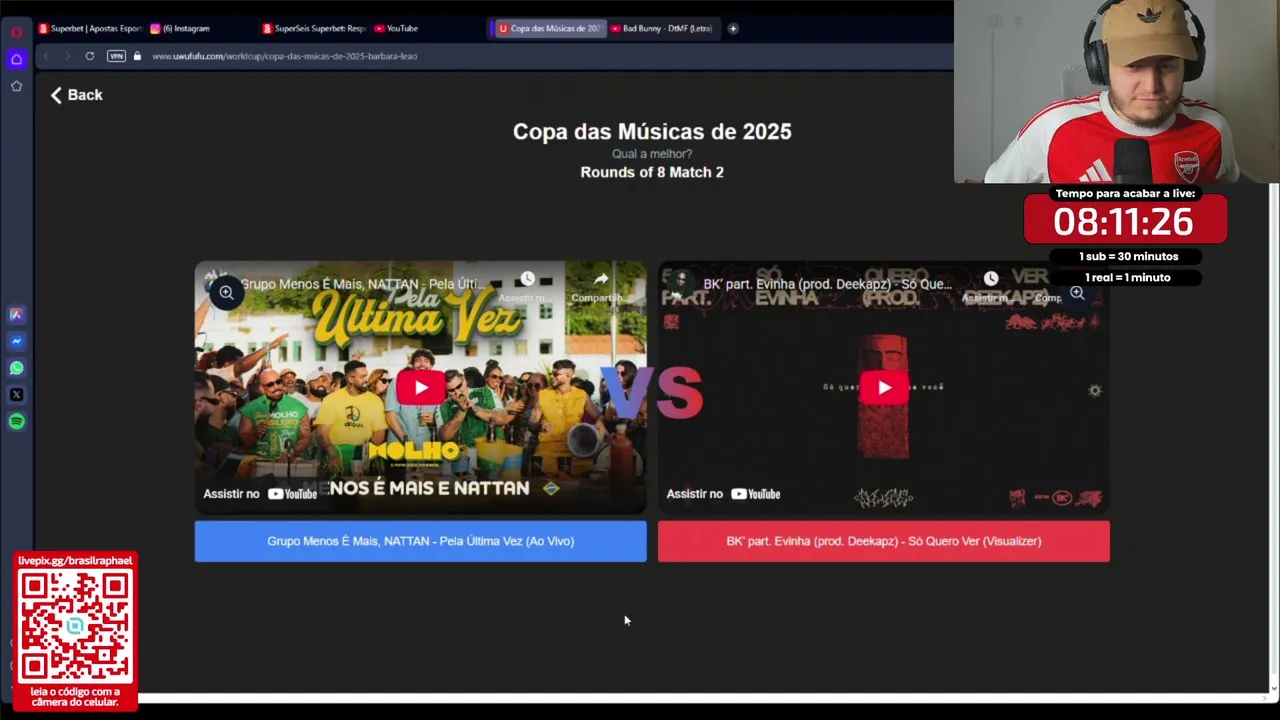This screenshot has height=720, width=1280.
Task: Switch to Bad Bunny - DtMF (Letra) tab
Action: coord(662,28)
